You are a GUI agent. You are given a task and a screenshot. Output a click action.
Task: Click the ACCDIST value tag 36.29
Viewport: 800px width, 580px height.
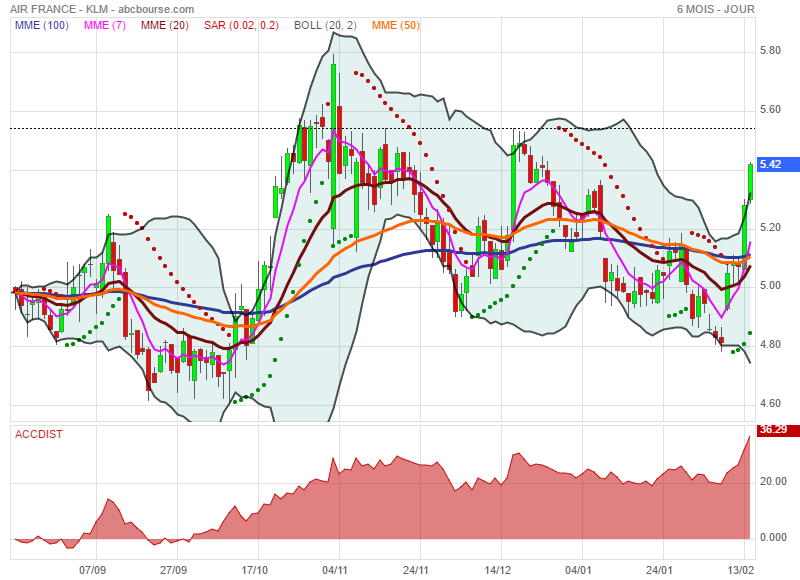tap(778, 430)
